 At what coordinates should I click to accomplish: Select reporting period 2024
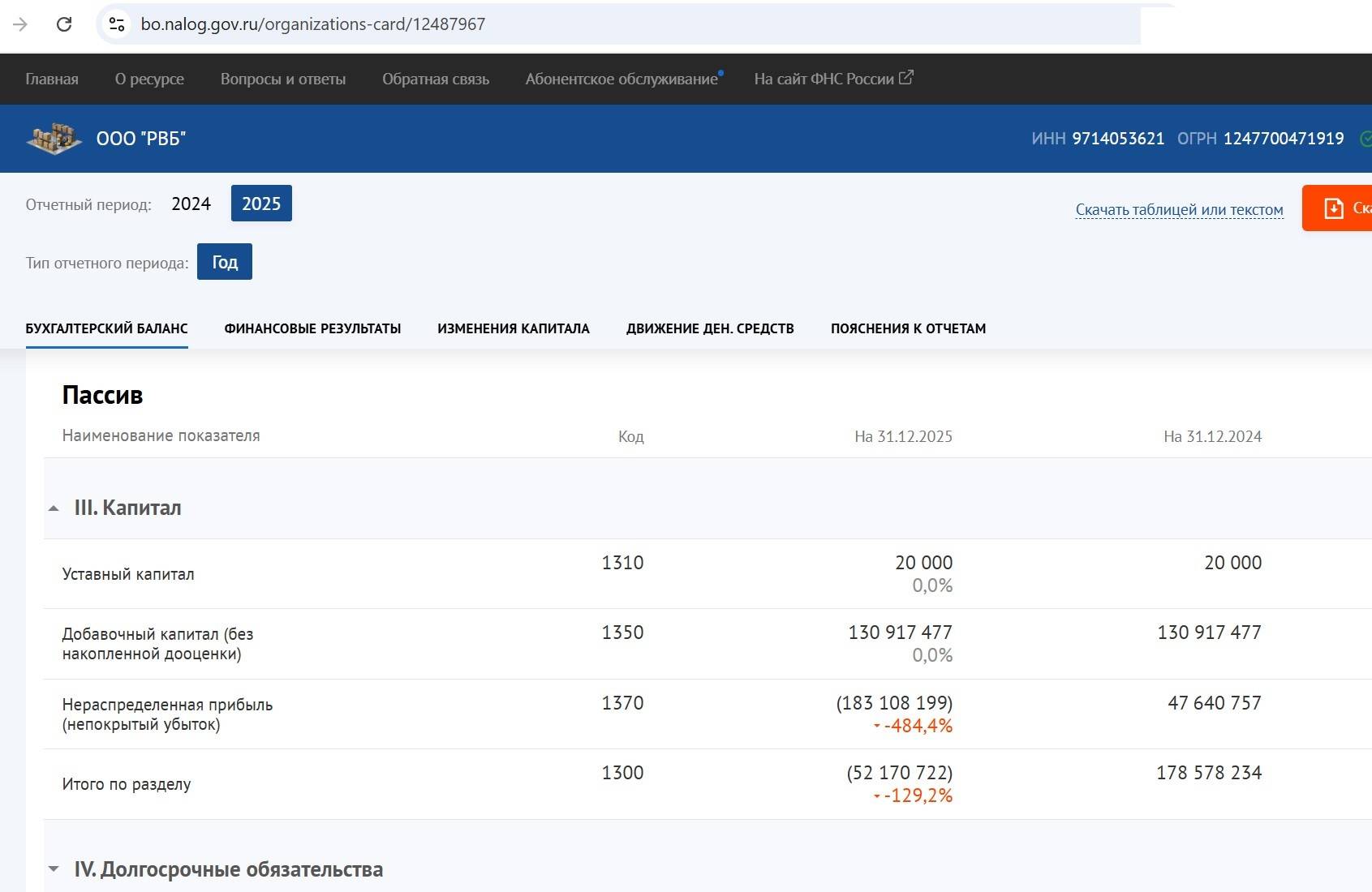pyautogui.click(x=191, y=204)
